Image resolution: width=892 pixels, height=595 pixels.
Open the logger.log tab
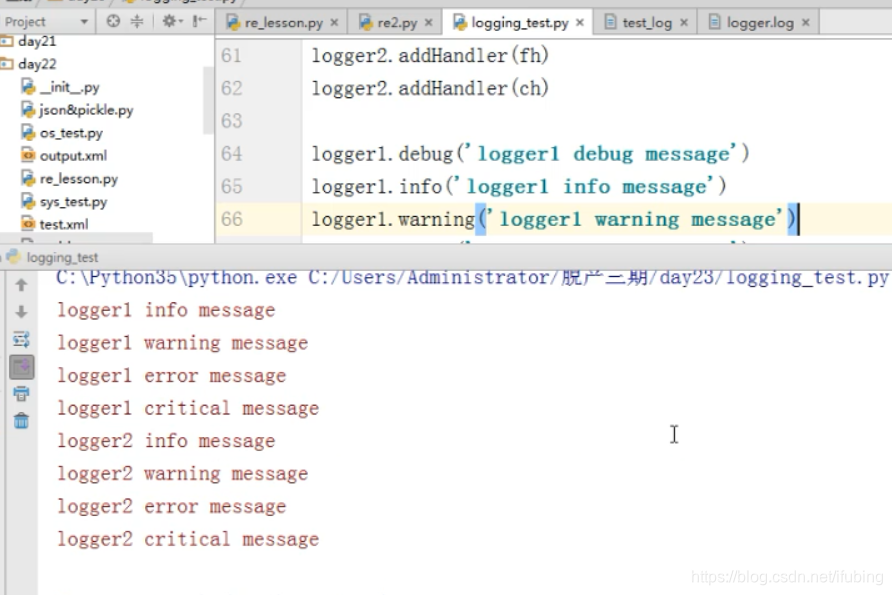click(760, 23)
